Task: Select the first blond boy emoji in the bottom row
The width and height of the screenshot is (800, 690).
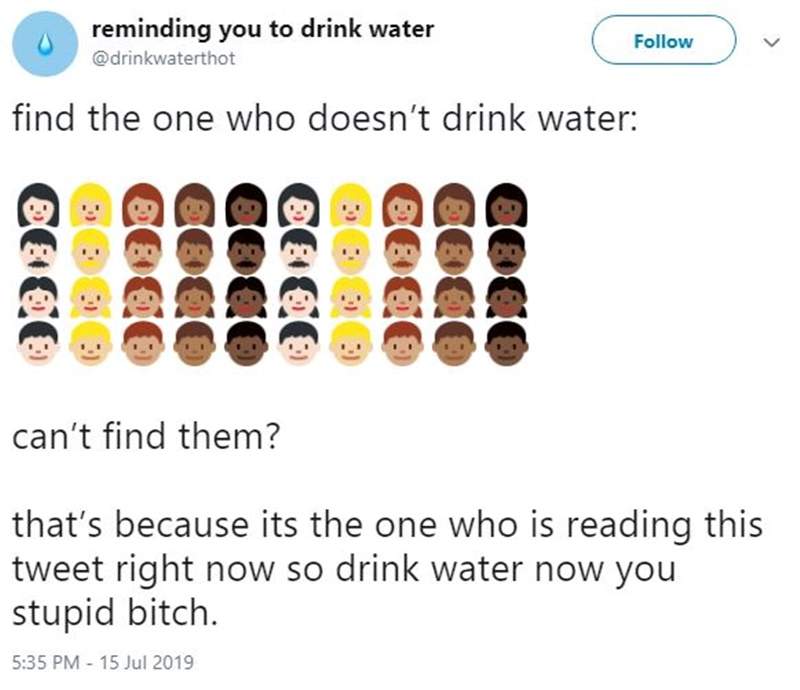Action: click(90, 342)
